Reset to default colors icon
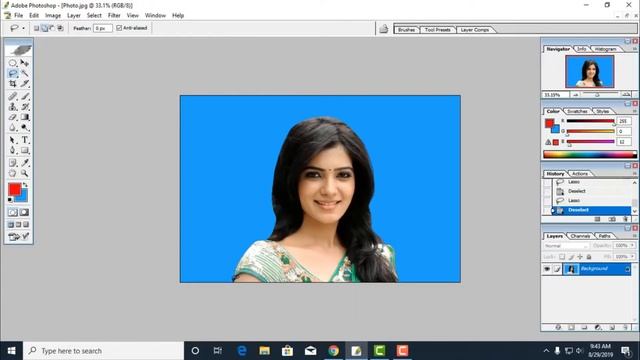The height and width of the screenshot is (360, 640). [x=10, y=200]
